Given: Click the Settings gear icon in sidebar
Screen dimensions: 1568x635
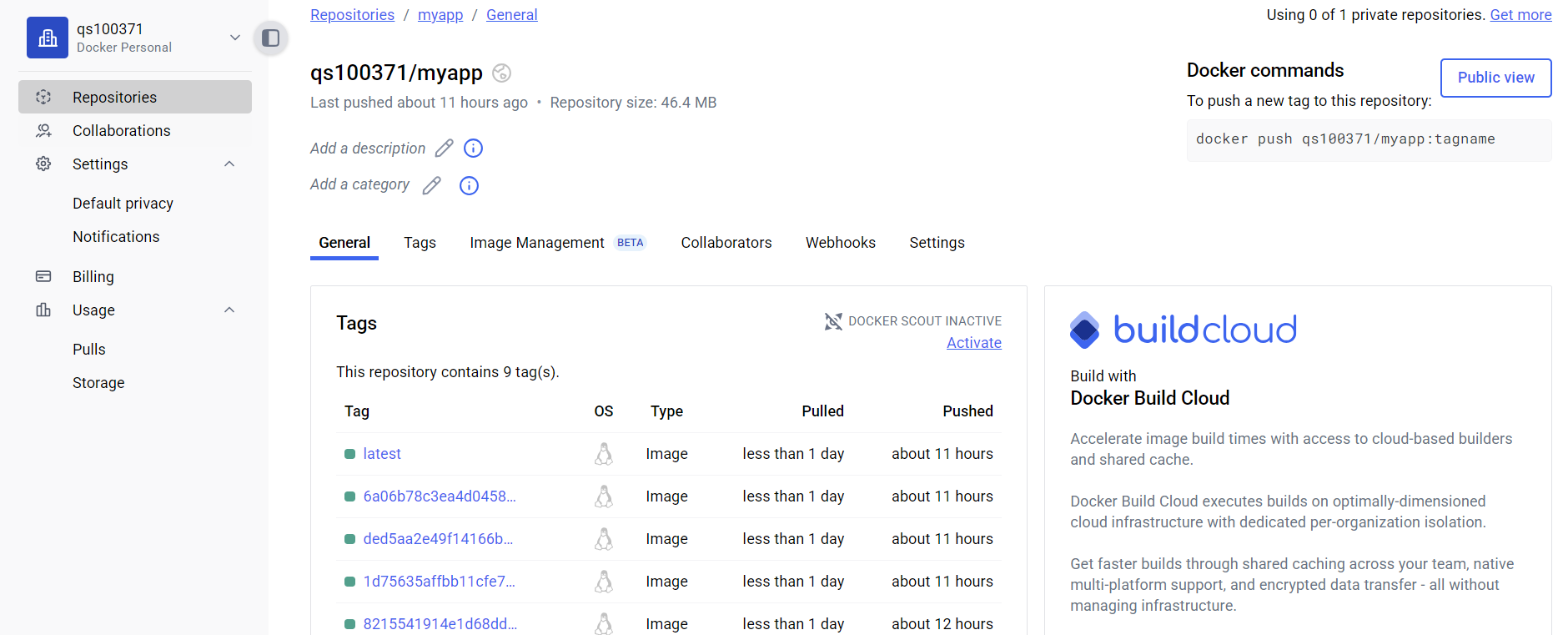Looking at the screenshot, I should tap(43, 164).
